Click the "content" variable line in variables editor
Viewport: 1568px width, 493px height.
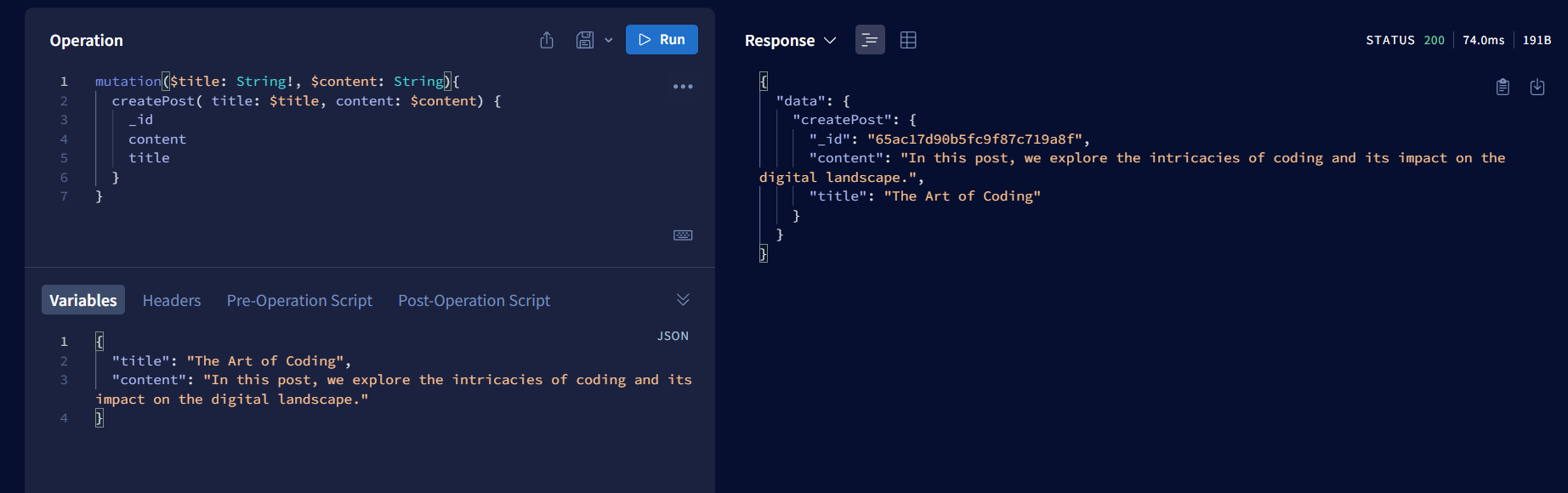(x=394, y=389)
